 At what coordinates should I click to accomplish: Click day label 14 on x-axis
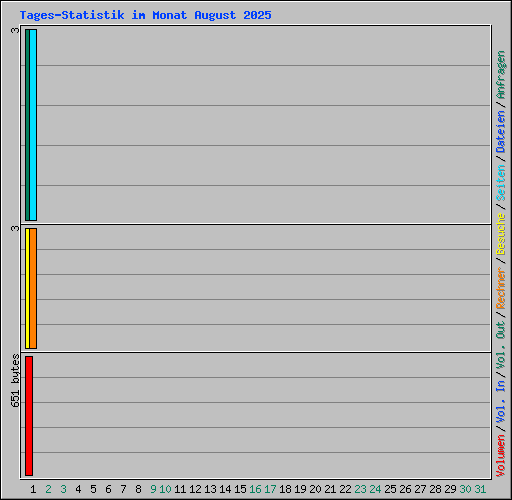[x=225, y=489]
